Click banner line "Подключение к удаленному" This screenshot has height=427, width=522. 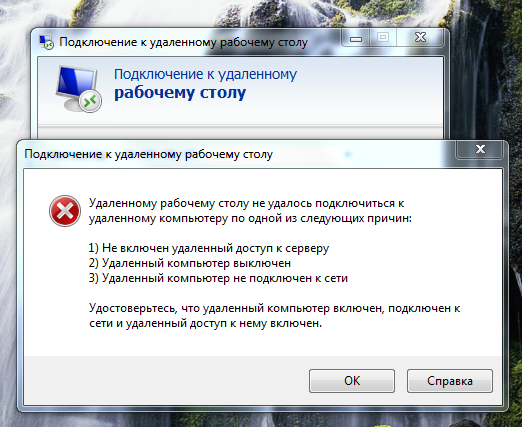(x=205, y=74)
